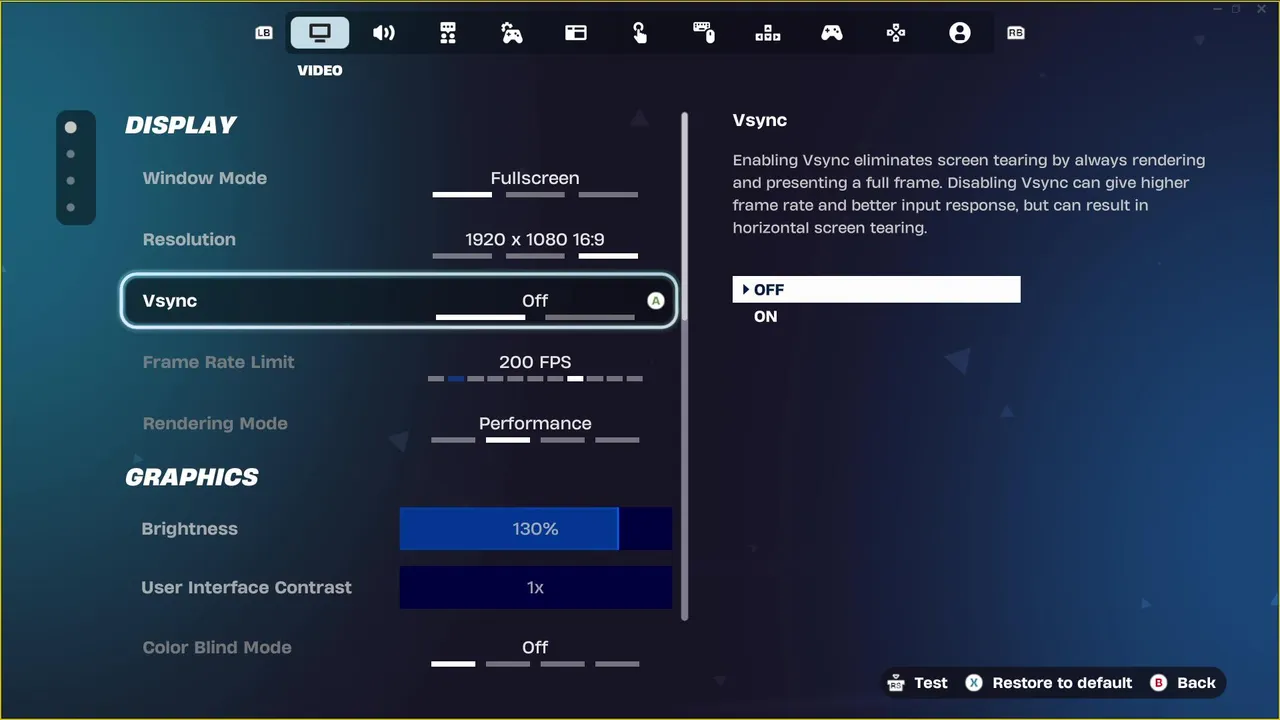Click Restore to default

click(x=1048, y=683)
